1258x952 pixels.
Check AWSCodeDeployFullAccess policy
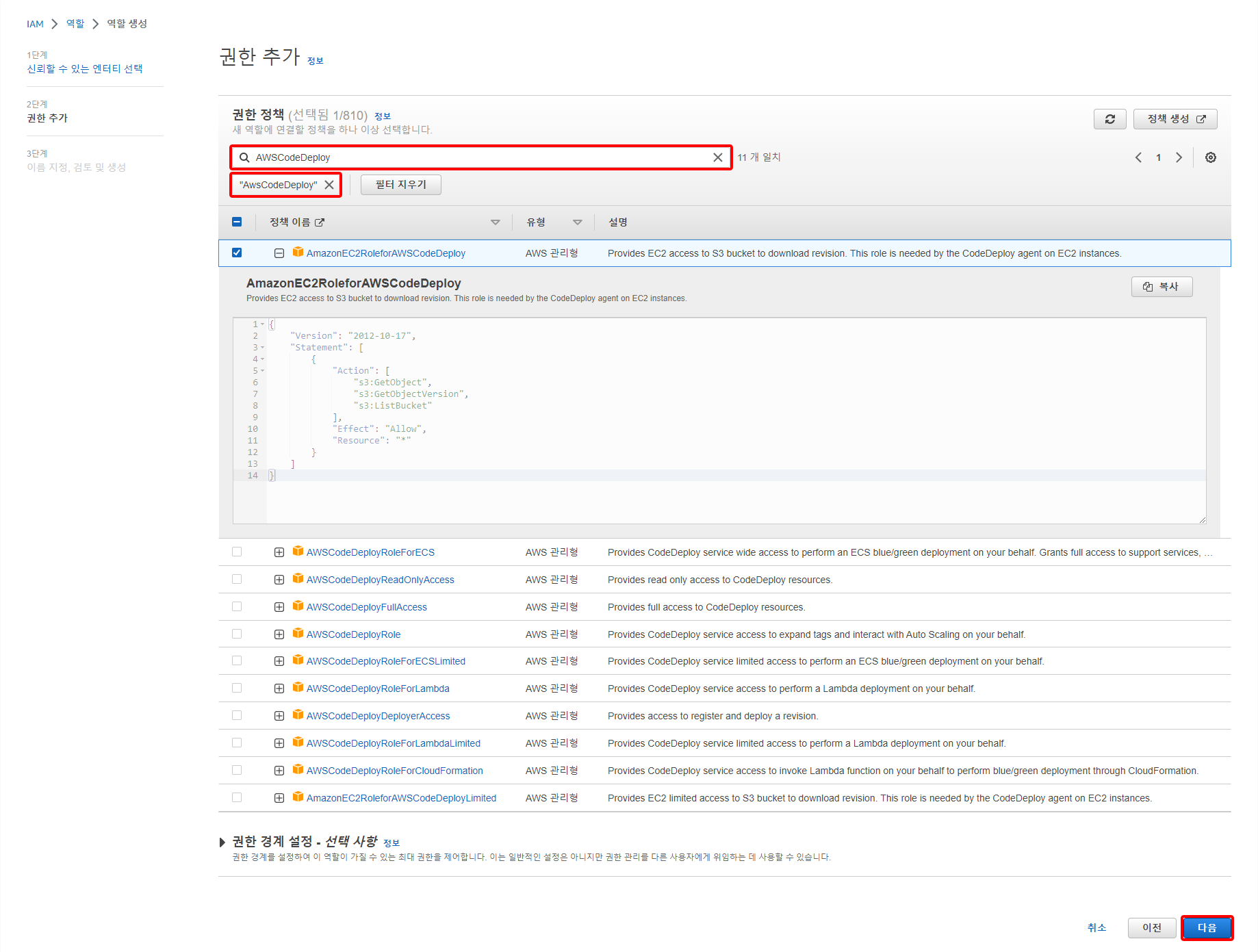click(x=237, y=606)
